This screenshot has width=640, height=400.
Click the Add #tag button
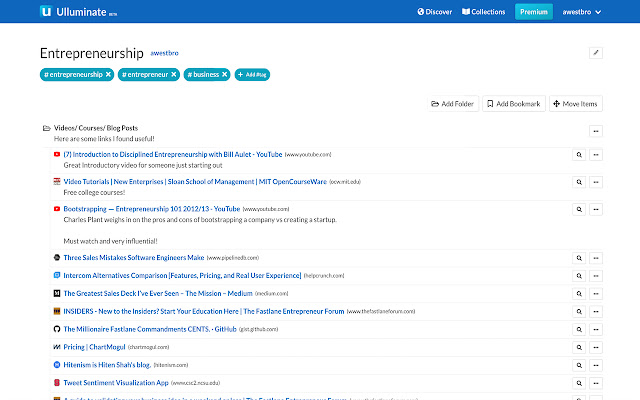click(252, 74)
